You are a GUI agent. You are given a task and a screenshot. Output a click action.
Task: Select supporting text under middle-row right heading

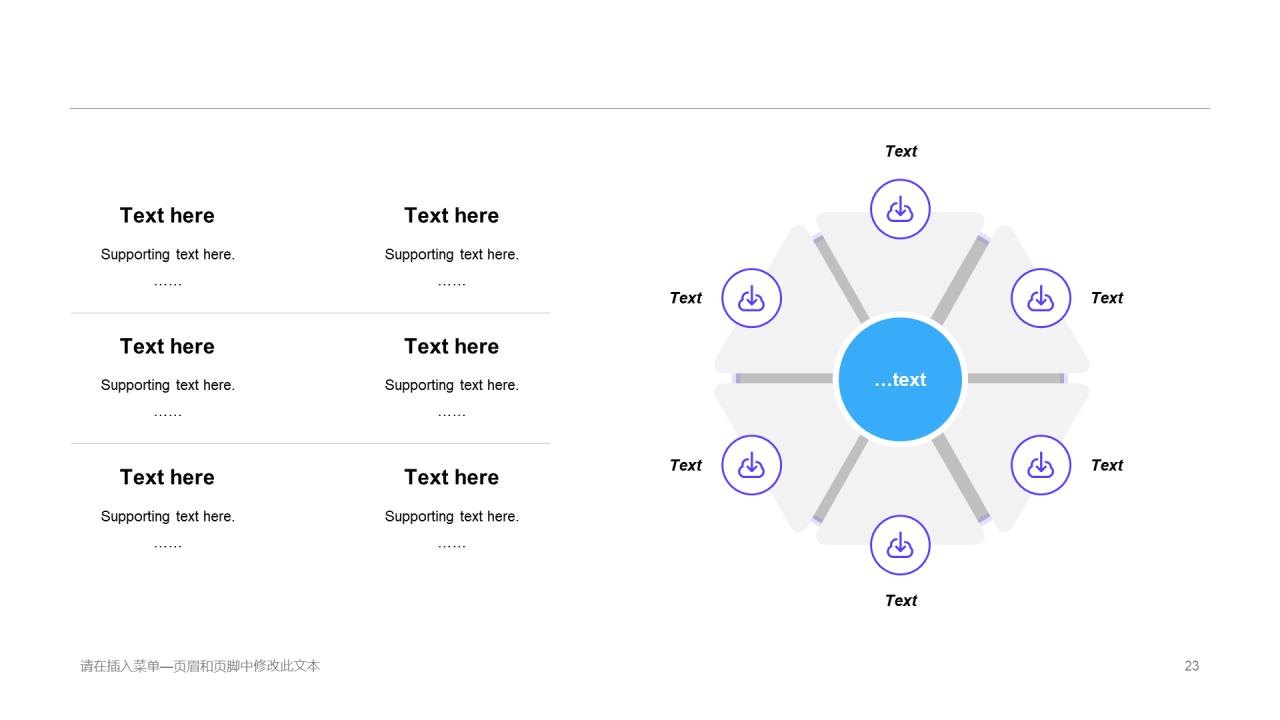(x=451, y=385)
